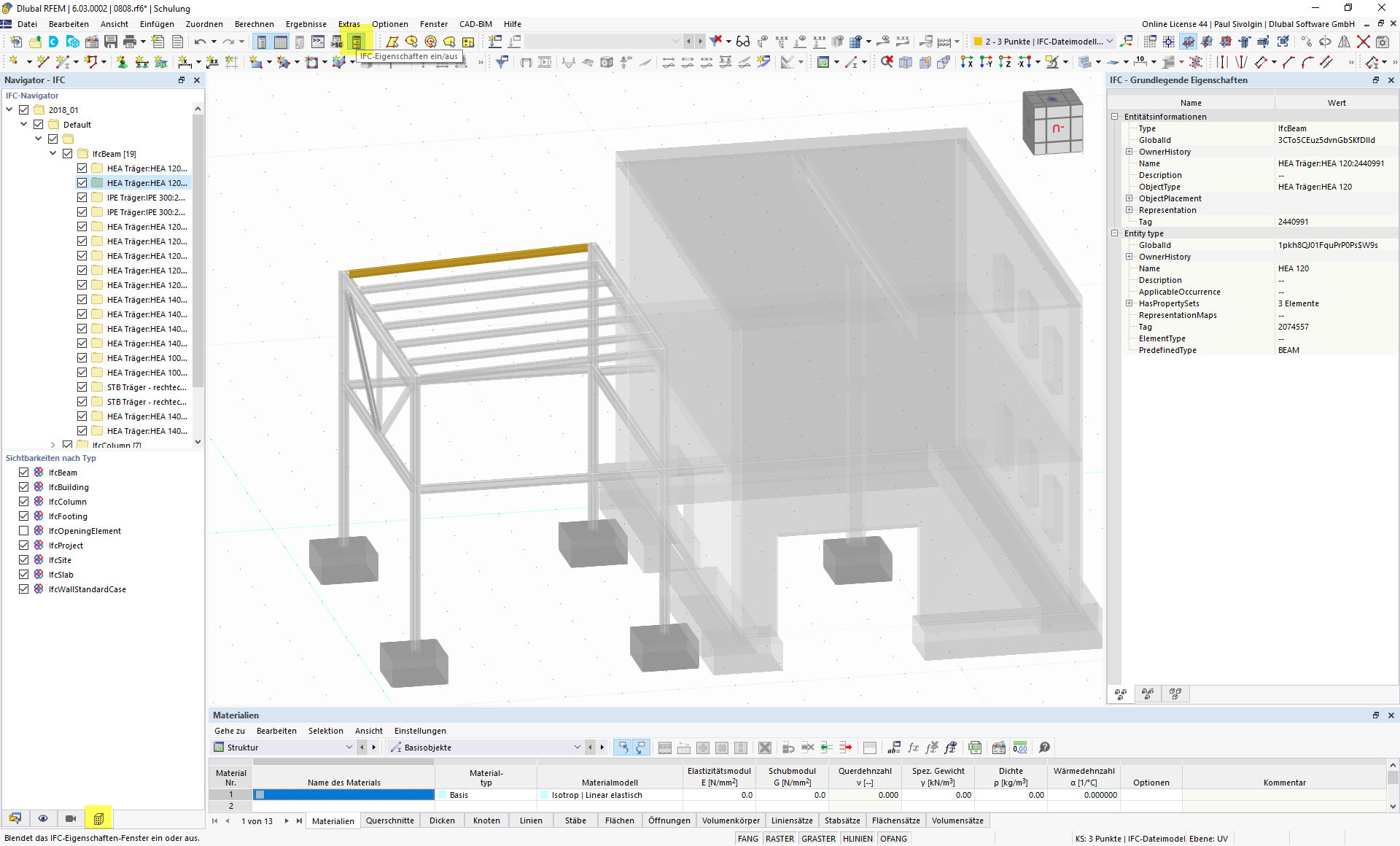Open the Berechnen menu
The height and width of the screenshot is (846, 1400).
[252, 24]
